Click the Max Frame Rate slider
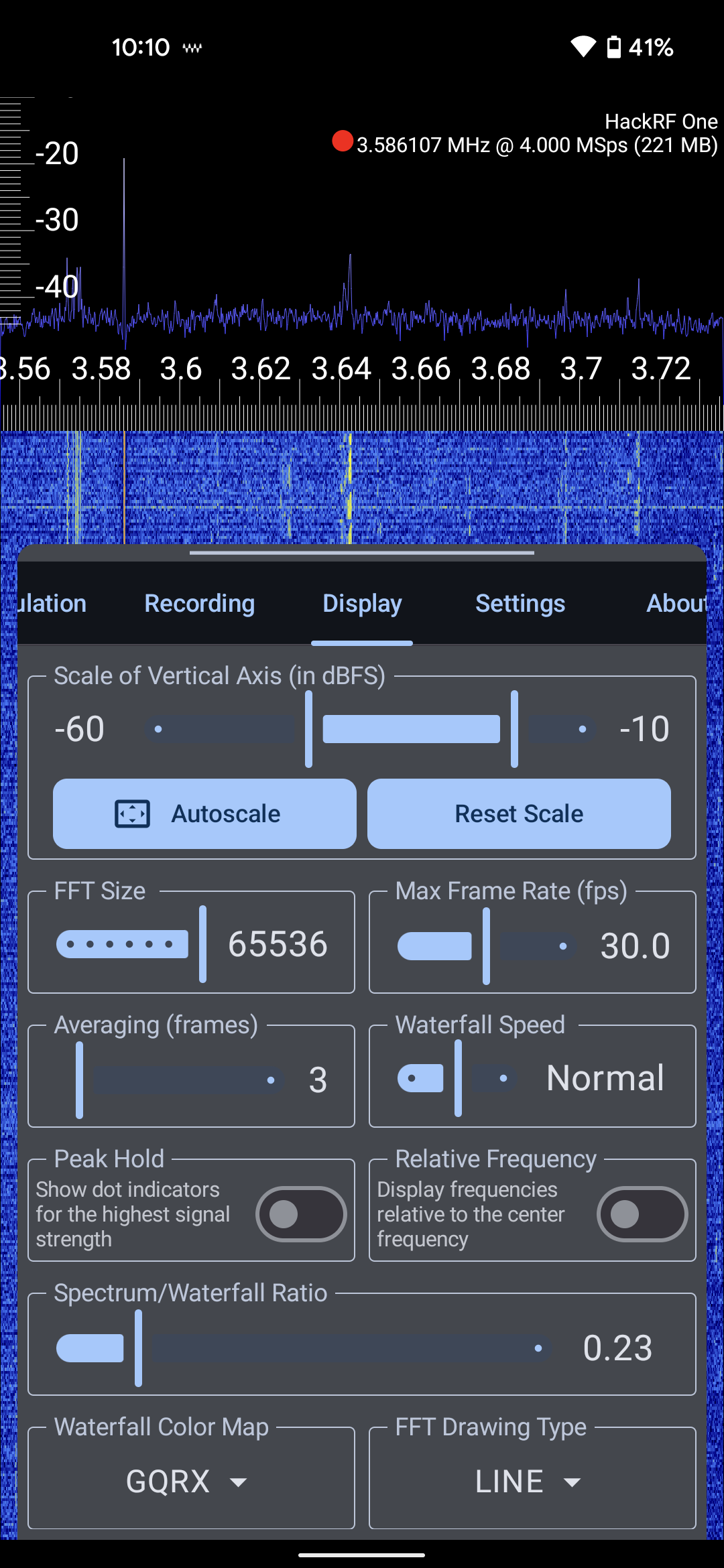This screenshot has width=724, height=1568. 486,946
